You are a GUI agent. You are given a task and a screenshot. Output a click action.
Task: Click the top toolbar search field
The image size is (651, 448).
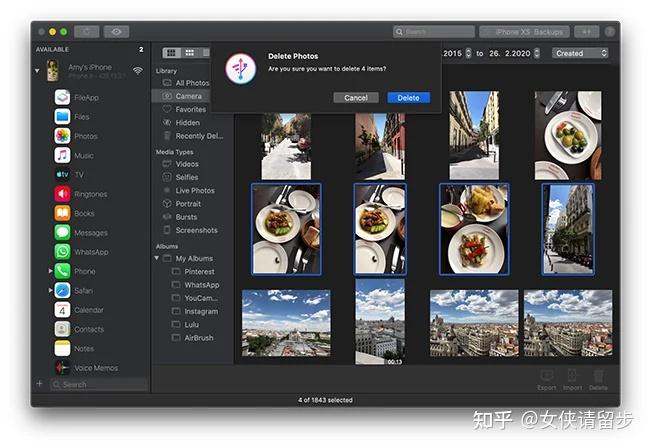click(433, 32)
